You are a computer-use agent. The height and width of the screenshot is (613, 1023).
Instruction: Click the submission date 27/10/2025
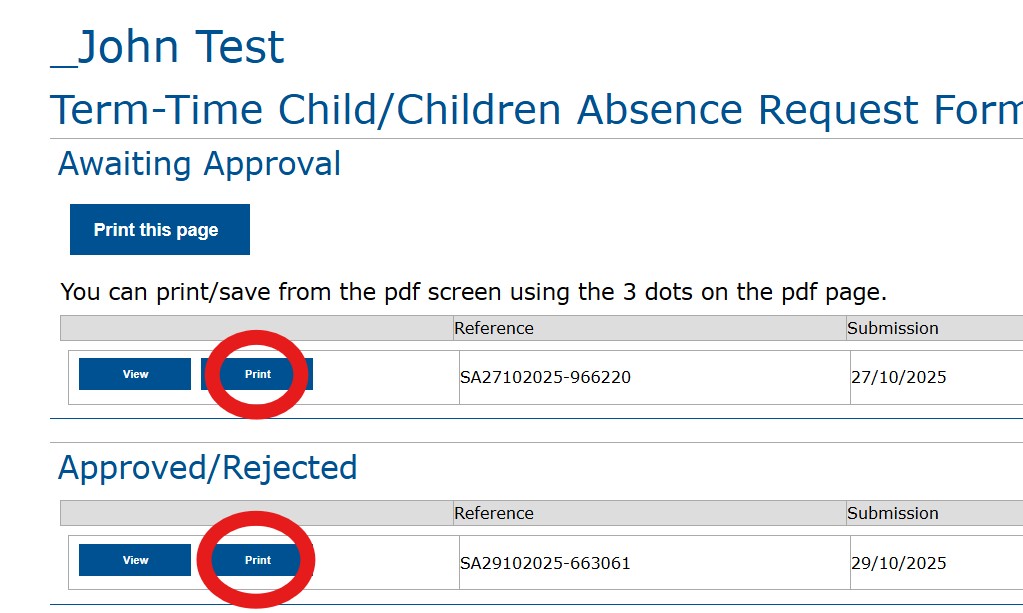tap(898, 377)
